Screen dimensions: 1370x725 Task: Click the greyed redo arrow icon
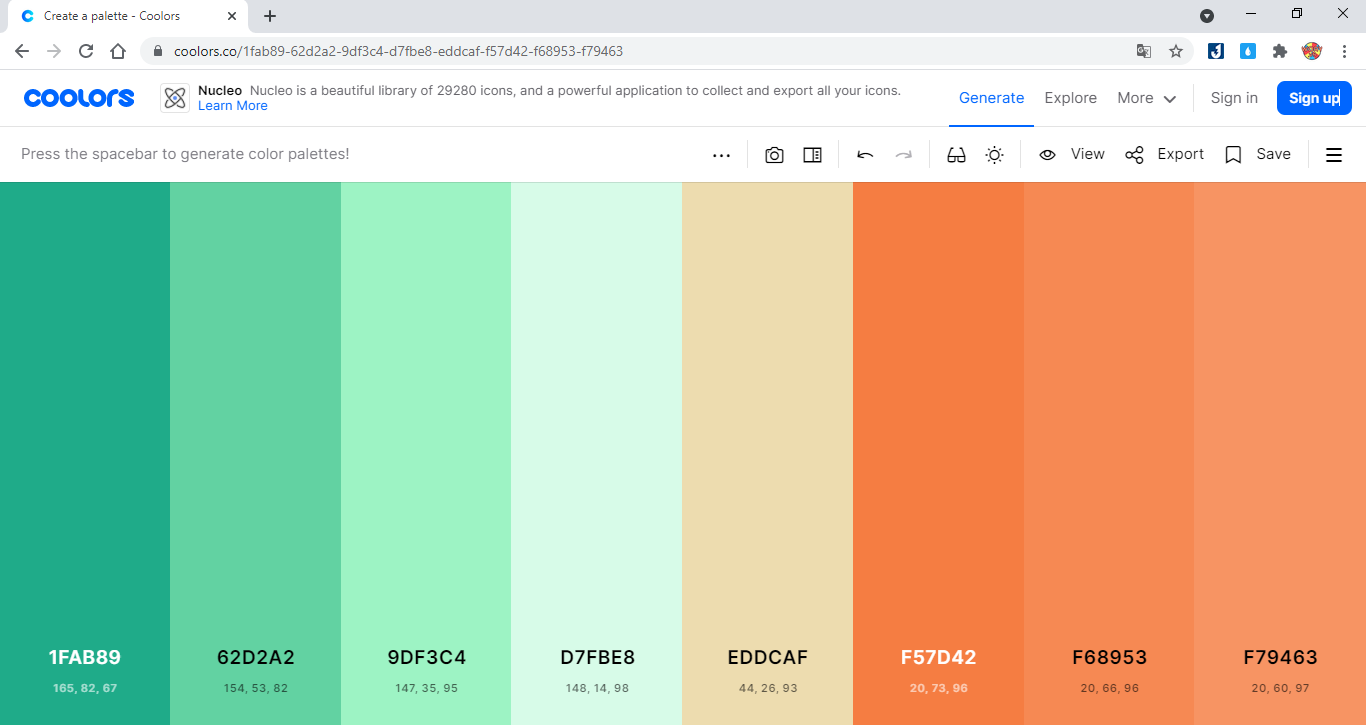[904, 155]
